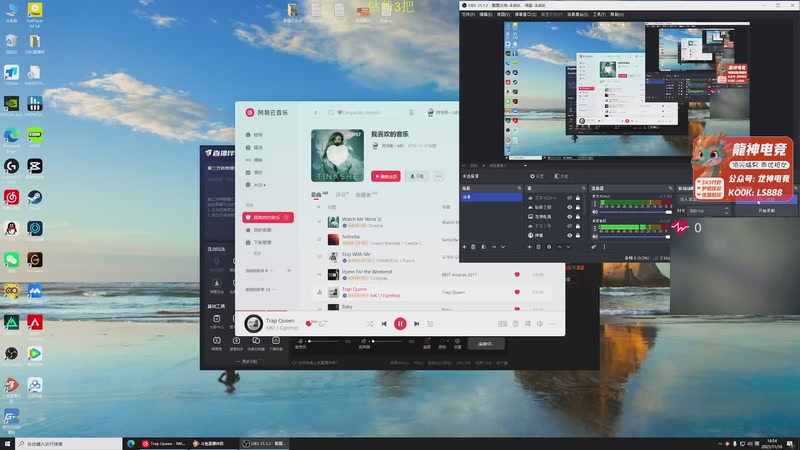Click the NetEase Music search field
The image size is (800, 450).
click(x=364, y=112)
